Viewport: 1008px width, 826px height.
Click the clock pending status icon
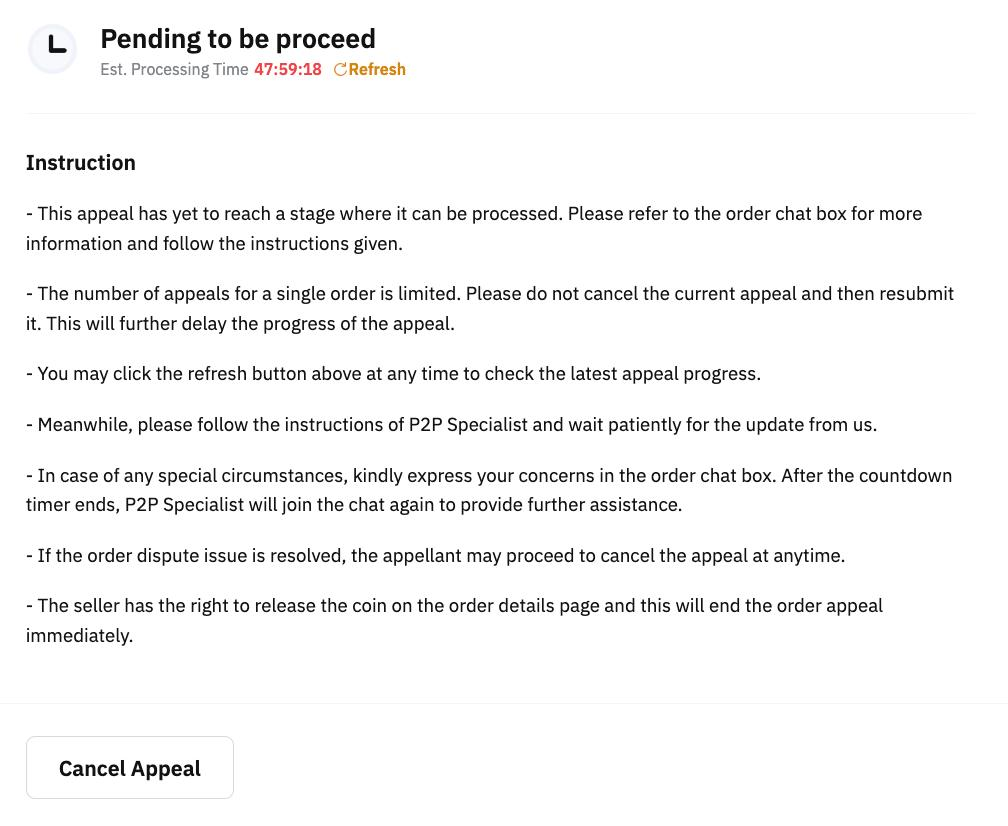(x=53, y=49)
